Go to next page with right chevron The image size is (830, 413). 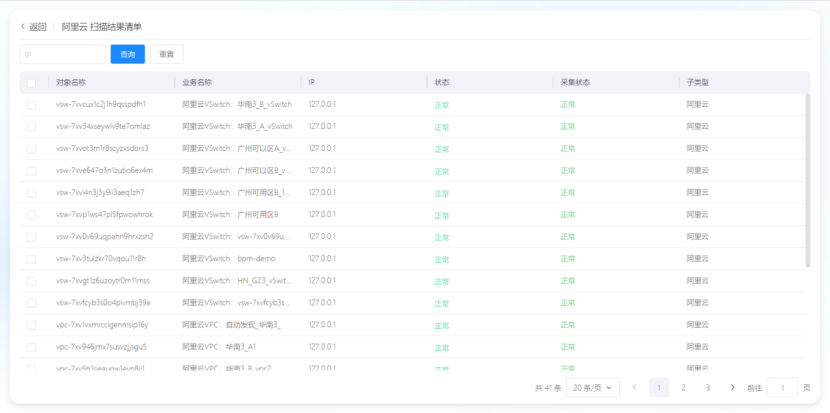pos(733,388)
